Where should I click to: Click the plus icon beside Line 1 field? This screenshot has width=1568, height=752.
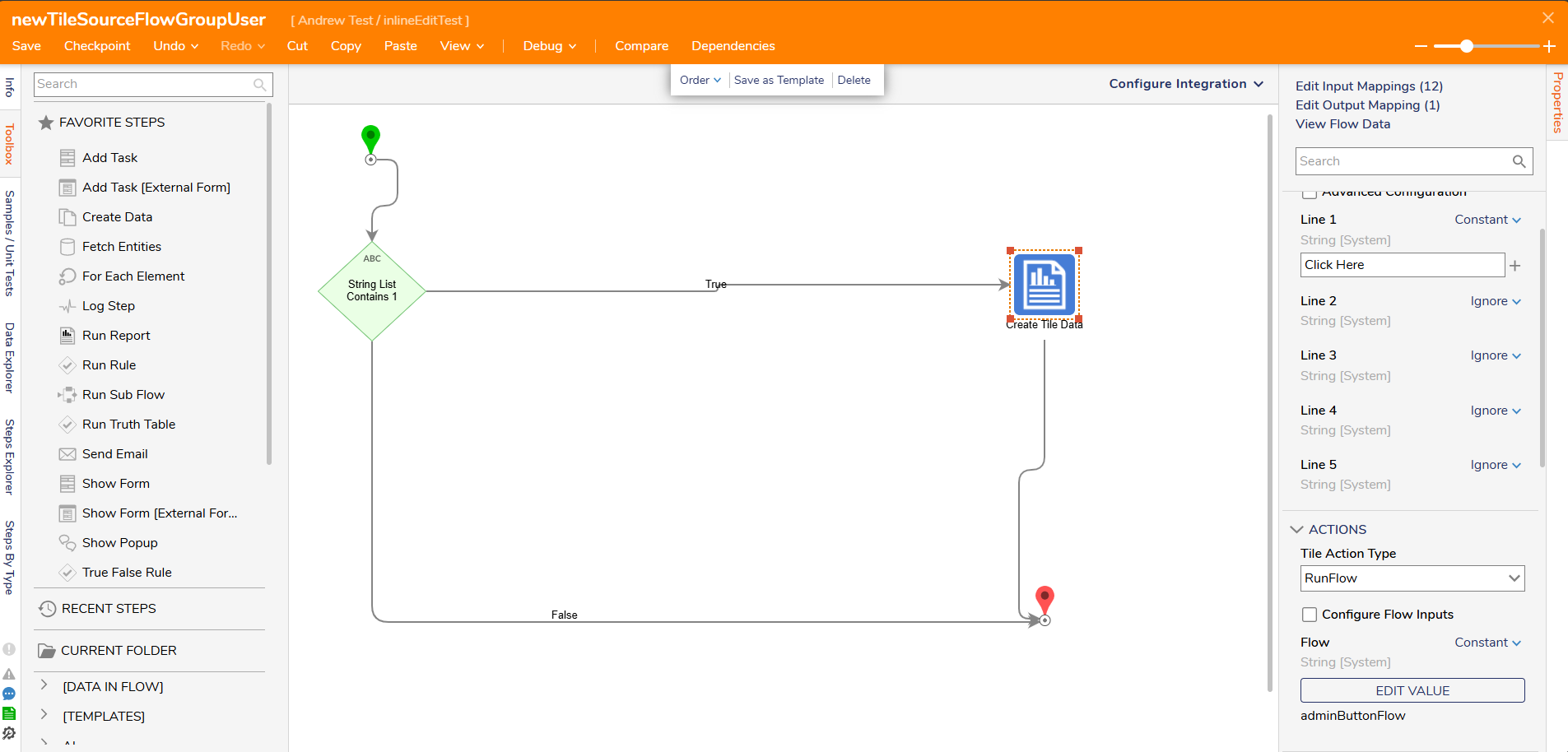point(1514,266)
